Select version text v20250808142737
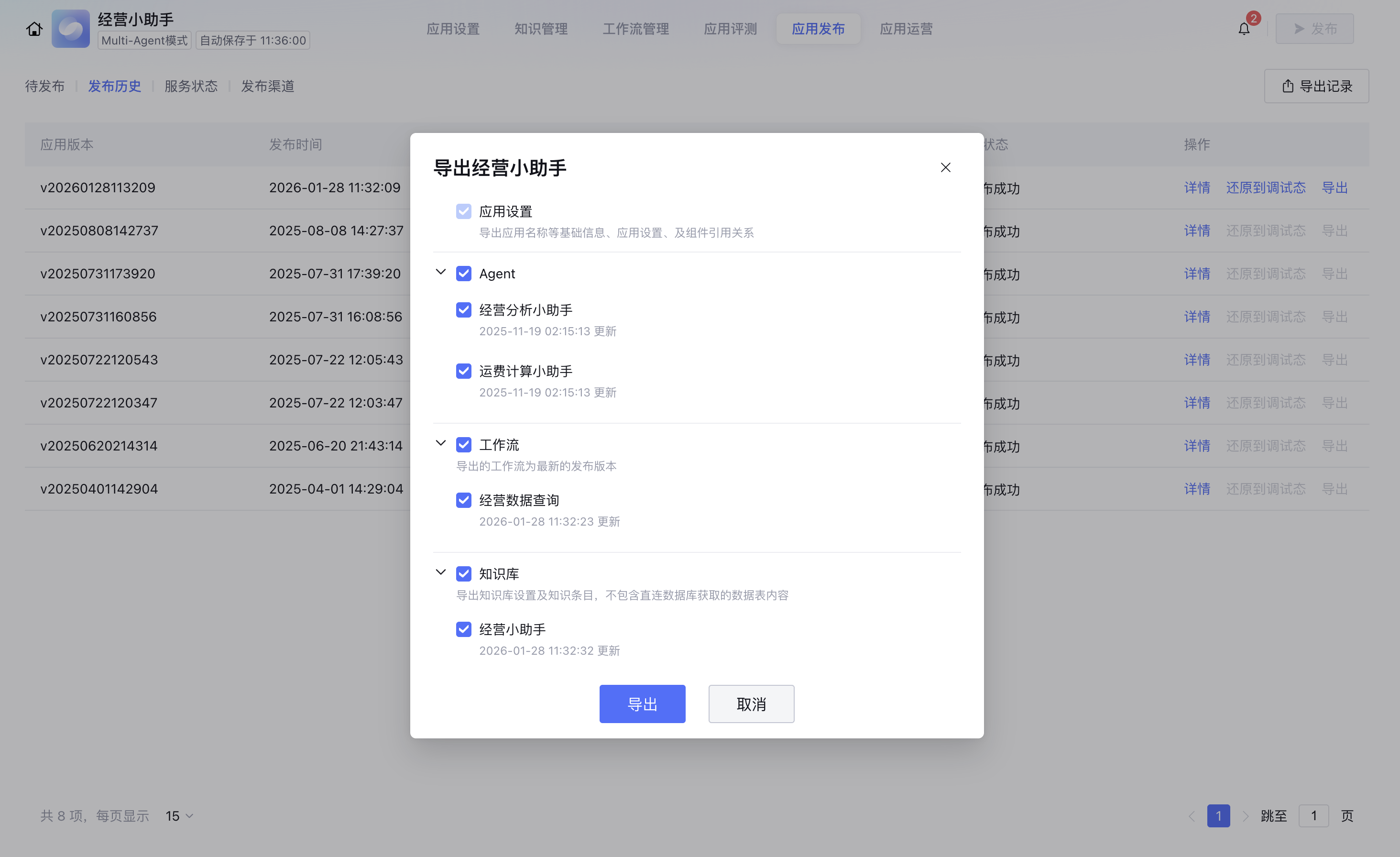The height and width of the screenshot is (857, 1400). [x=99, y=231]
